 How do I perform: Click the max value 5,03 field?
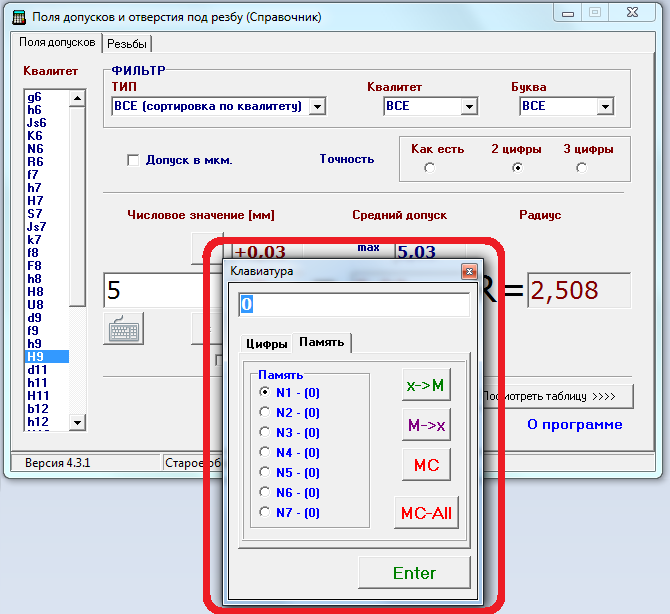point(431,252)
